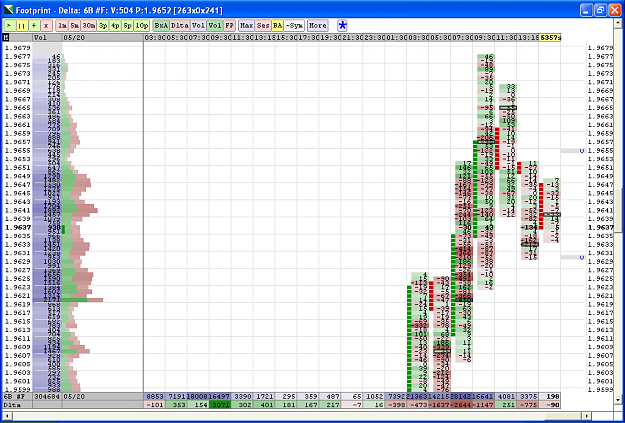Select the 3p period button
The height and width of the screenshot is (423, 625).
[103, 26]
